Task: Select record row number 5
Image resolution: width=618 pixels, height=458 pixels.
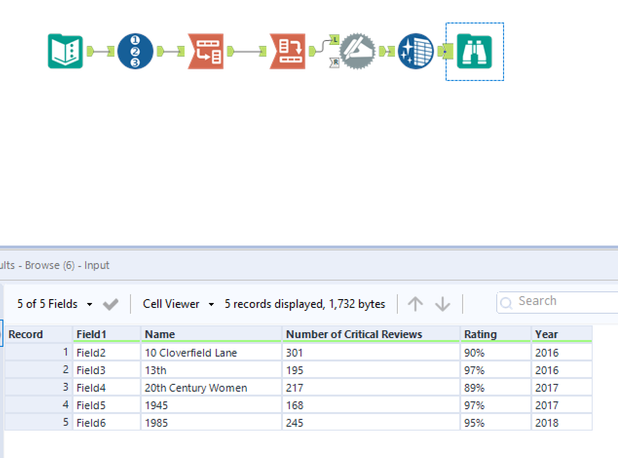Action: coord(39,423)
